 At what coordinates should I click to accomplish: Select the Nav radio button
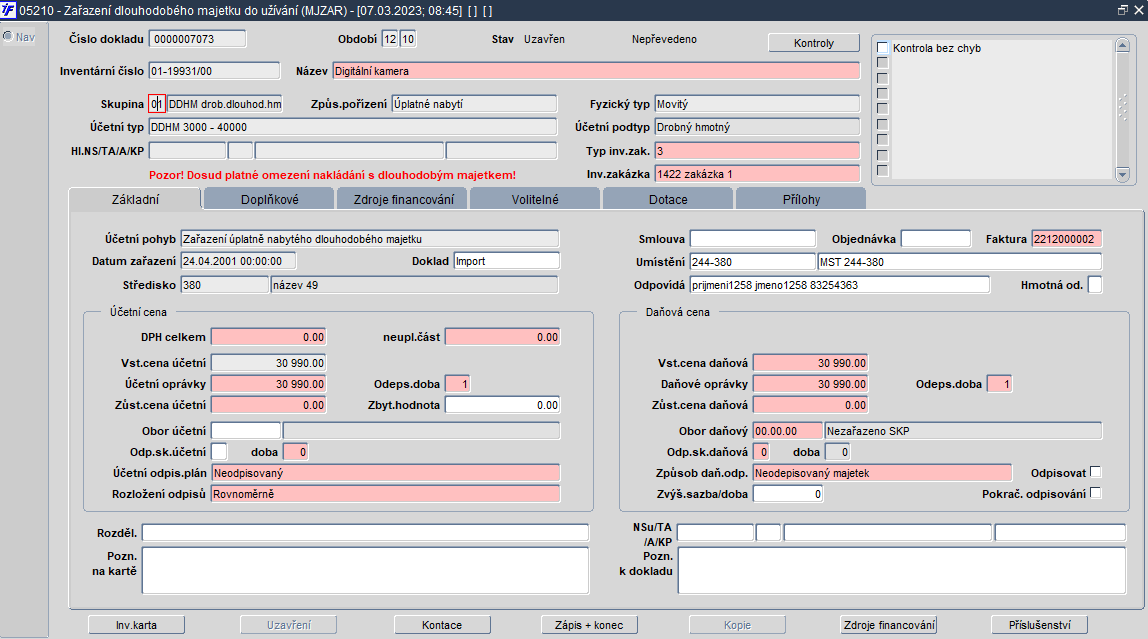click(7, 37)
